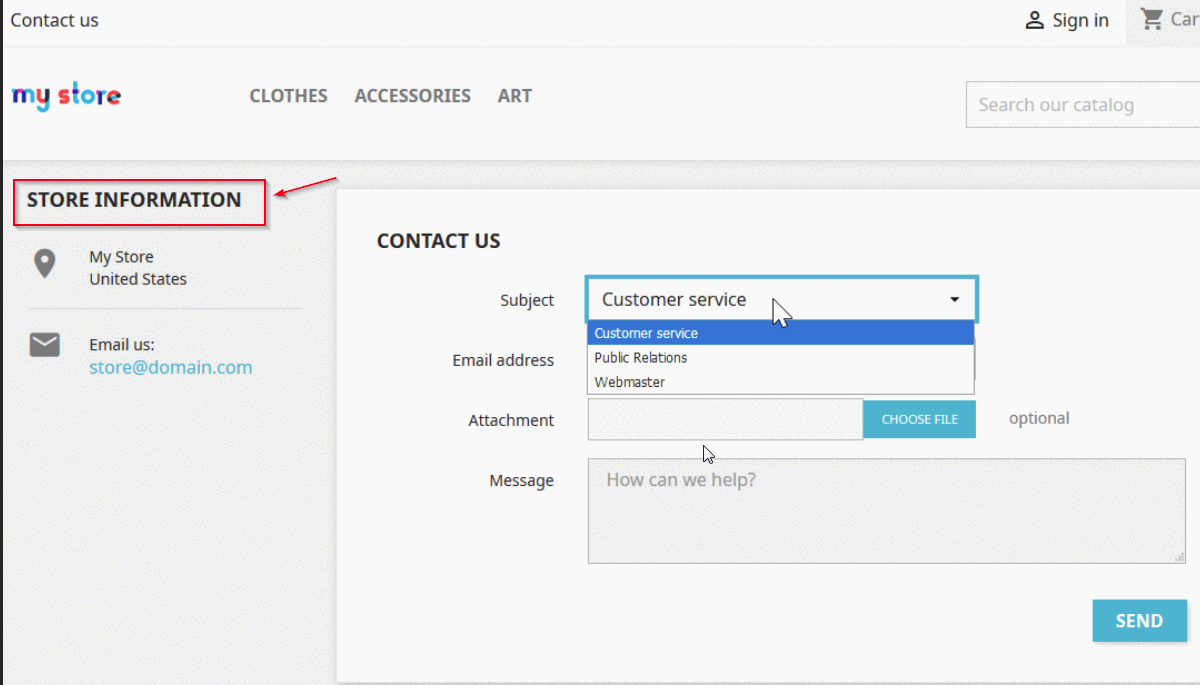This screenshot has width=1200, height=685.
Task: Expand the Subject dropdown arrow
Action: tap(954, 300)
